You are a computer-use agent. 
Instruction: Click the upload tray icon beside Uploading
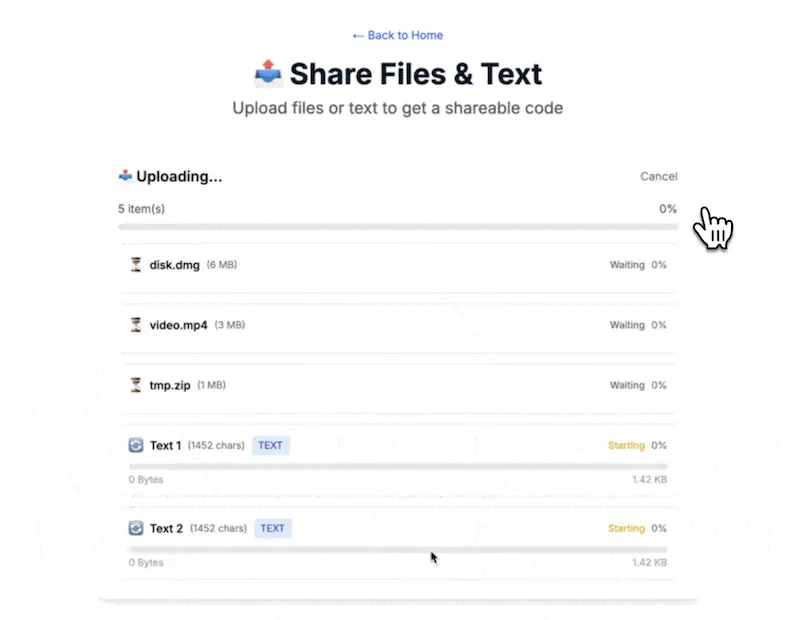(125, 176)
